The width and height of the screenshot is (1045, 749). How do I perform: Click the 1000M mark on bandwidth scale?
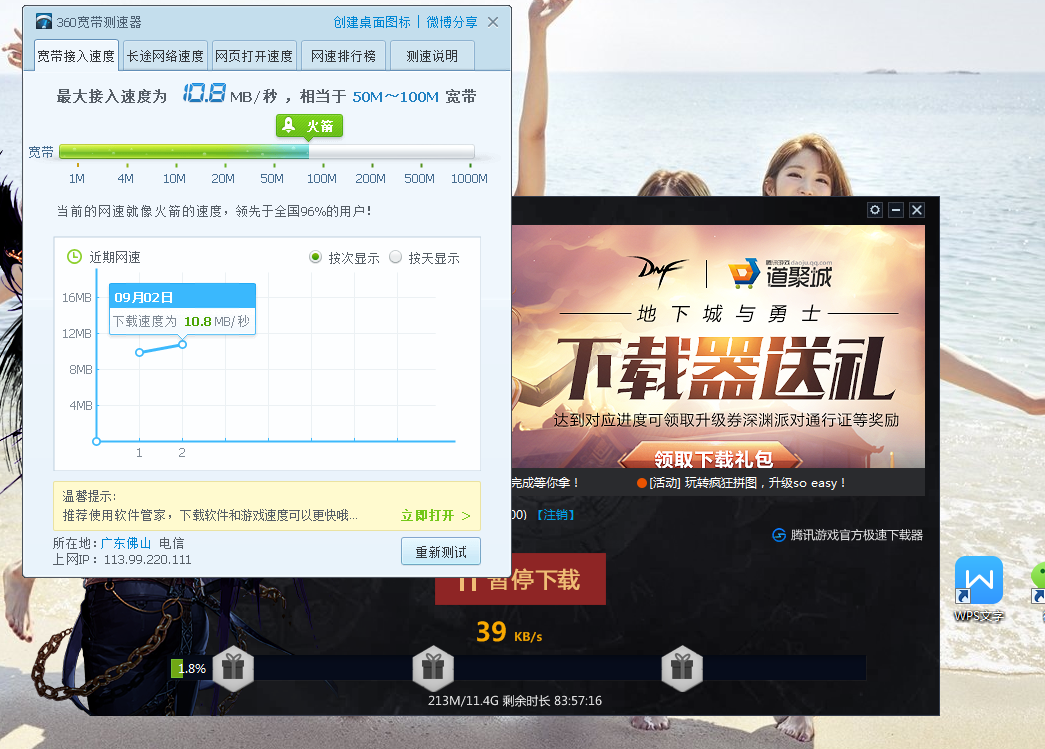[469, 178]
